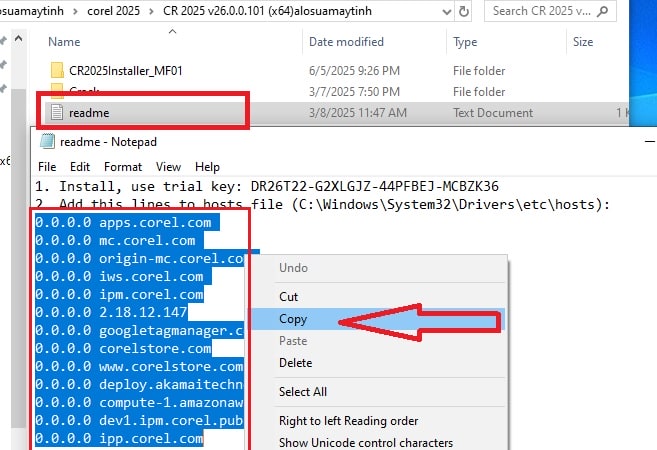Click the line 0.0.0.0 2.18.12.147
657x450 pixels.
pyautogui.click(x=111, y=313)
